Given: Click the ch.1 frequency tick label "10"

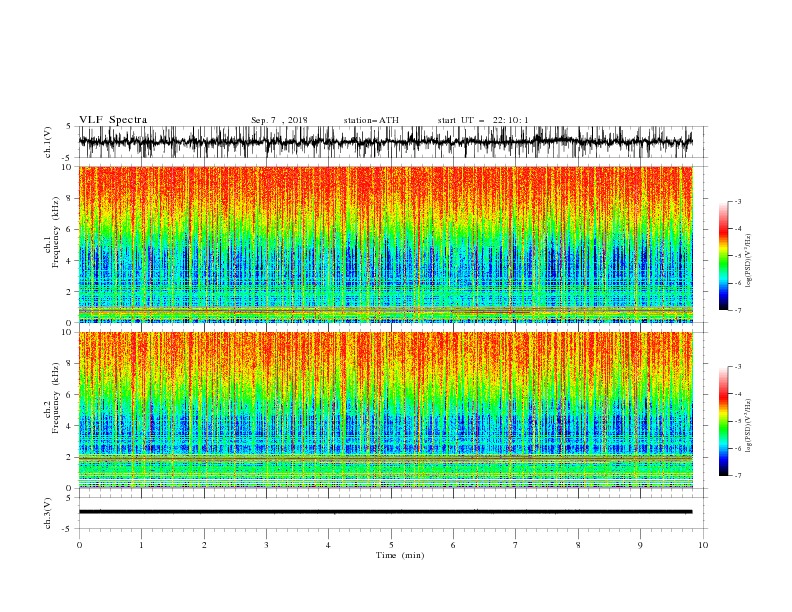Looking at the screenshot, I should pyautogui.click(x=67, y=167).
